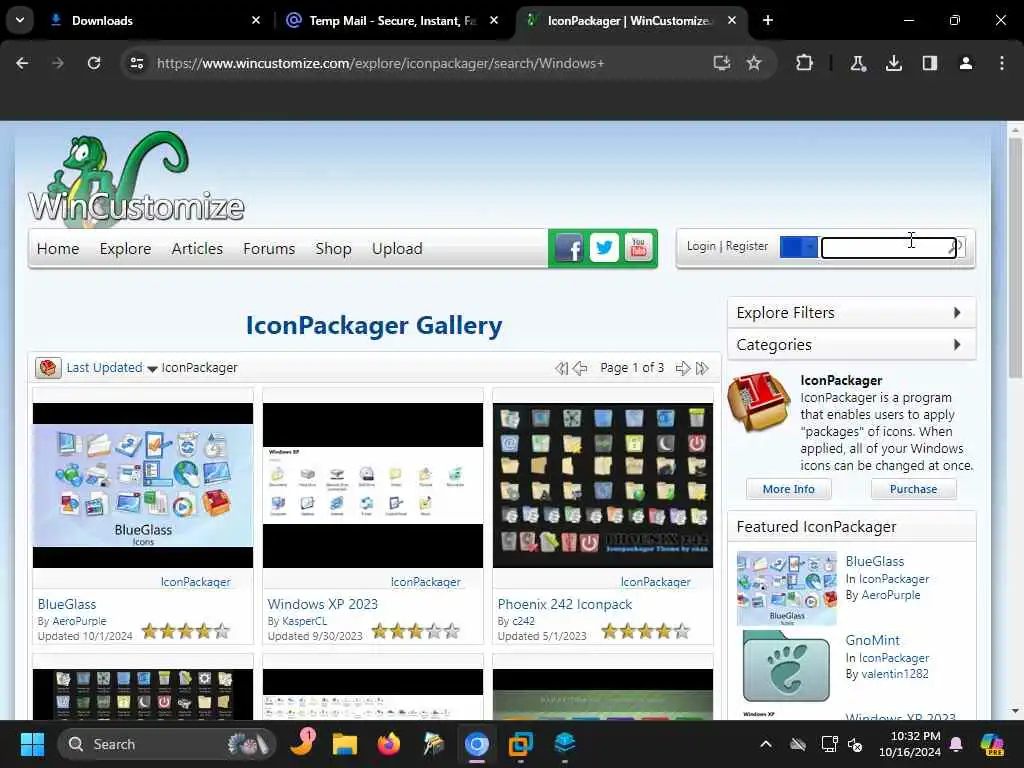Screen dimensions: 1024x768
Task: Open the Twitter social icon
Action: [604, 248]
